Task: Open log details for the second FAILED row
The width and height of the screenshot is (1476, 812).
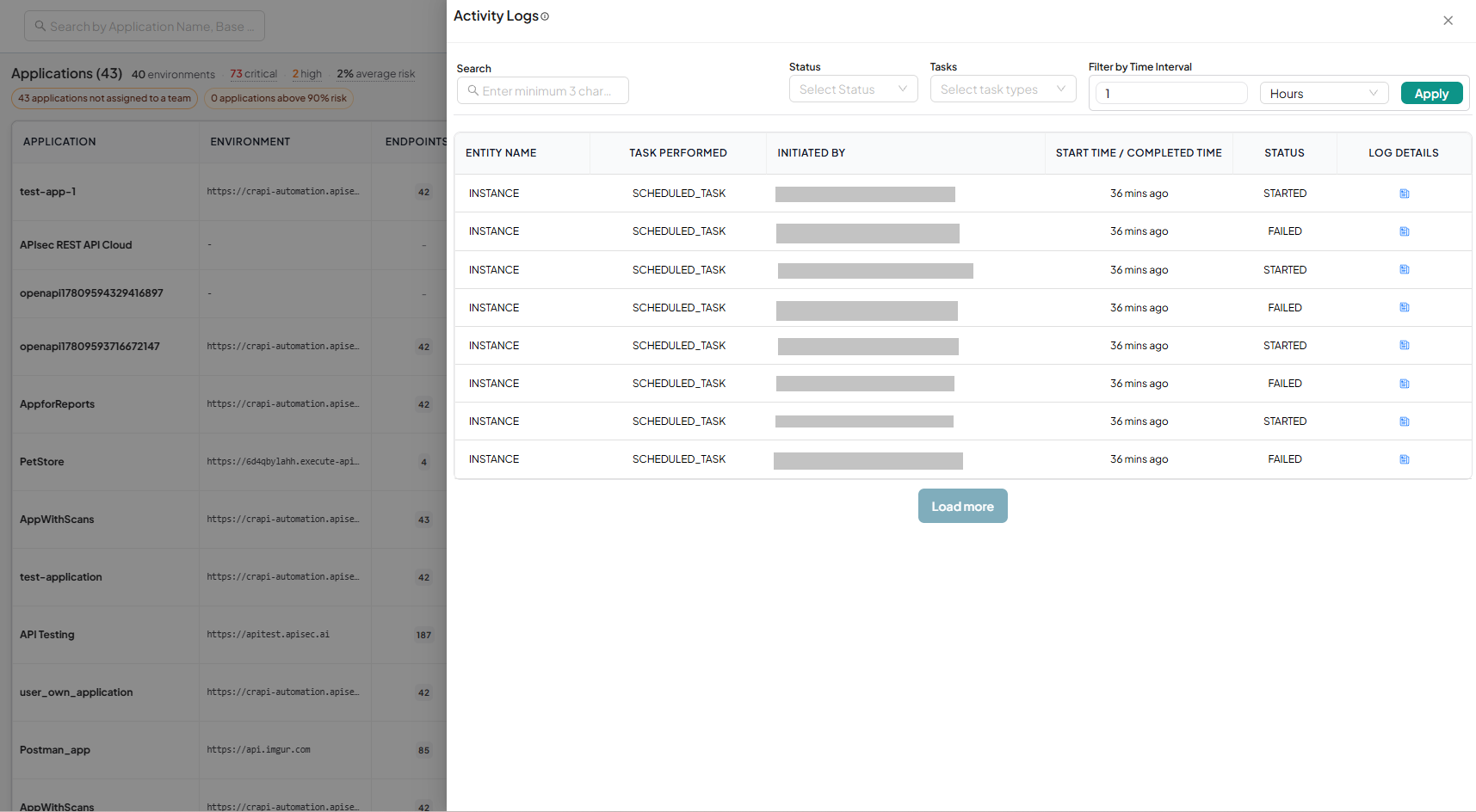Action: [1404, 307]
